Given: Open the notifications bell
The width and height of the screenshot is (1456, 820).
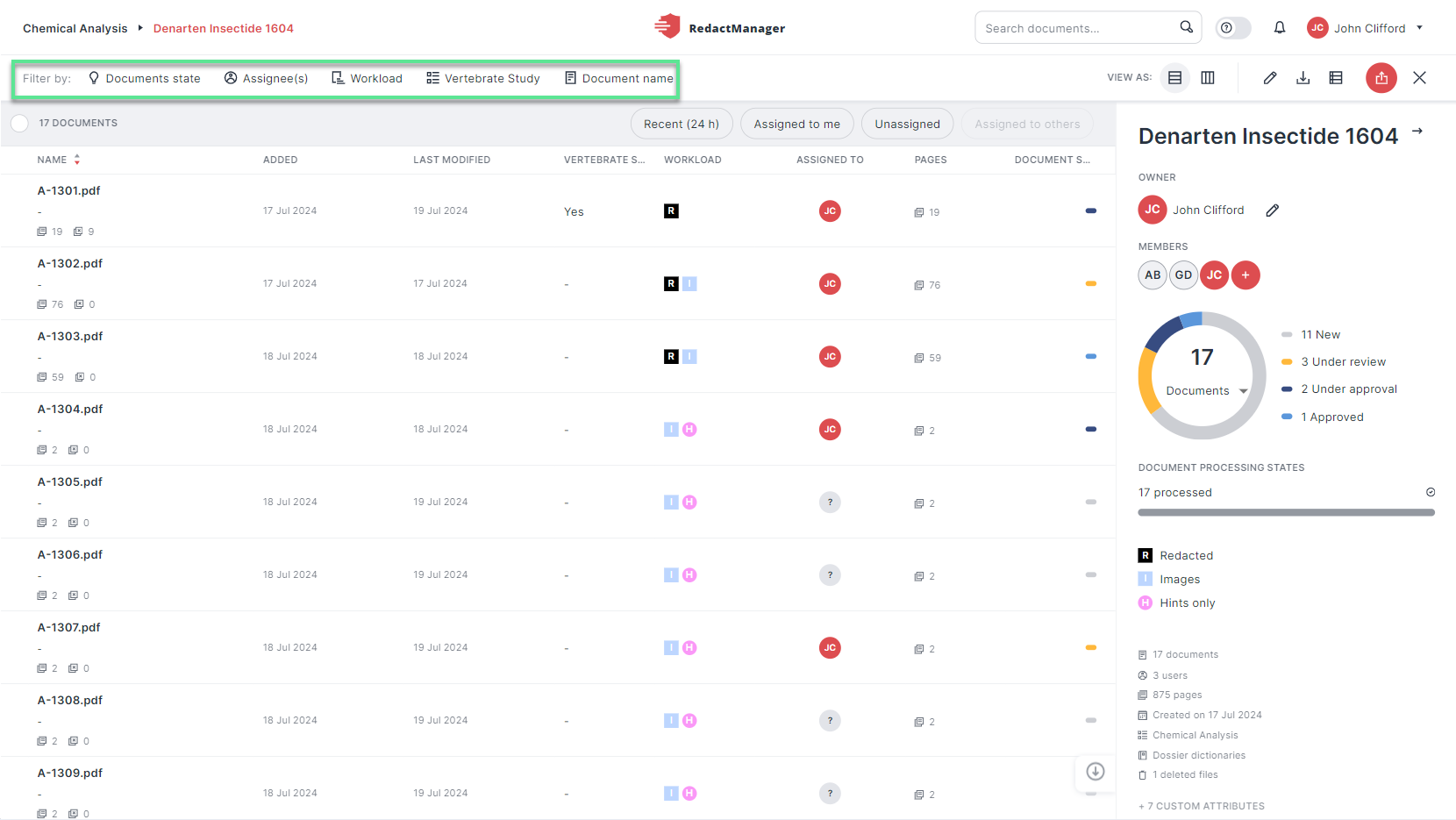Looking at the screenshot, I should tap(1280, 28).
